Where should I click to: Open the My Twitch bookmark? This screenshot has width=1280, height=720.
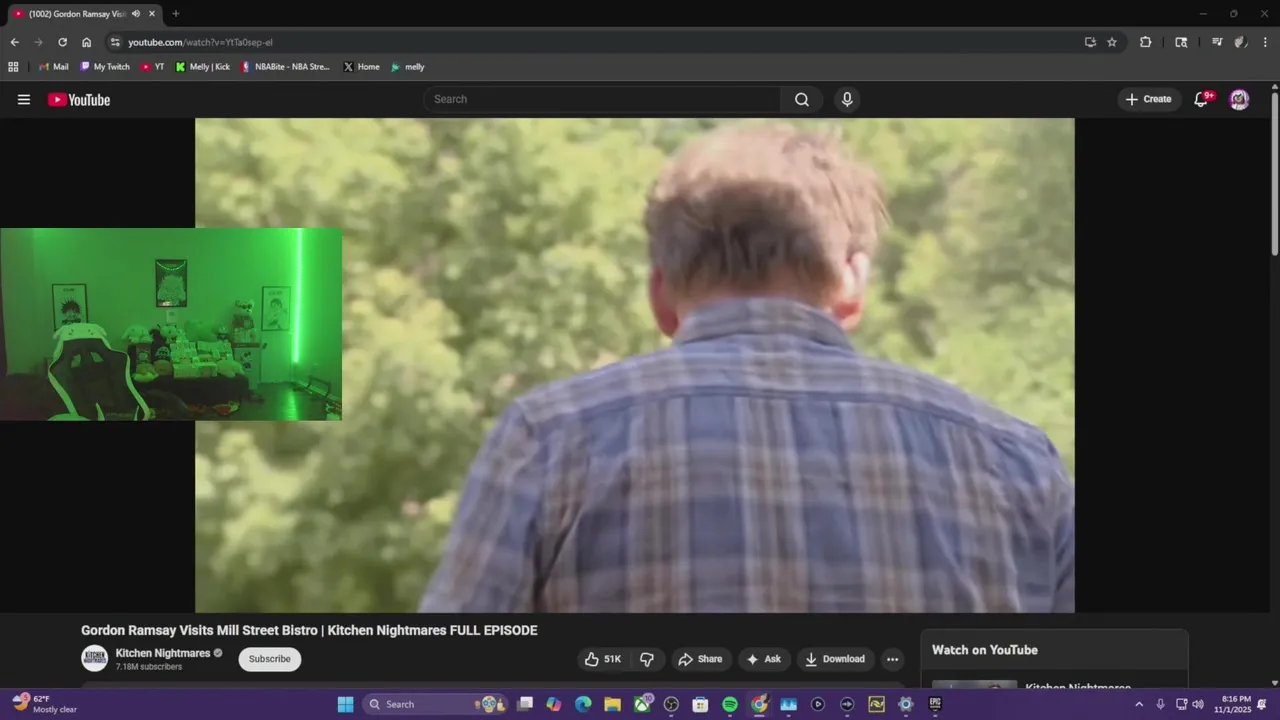coord(105,67)
